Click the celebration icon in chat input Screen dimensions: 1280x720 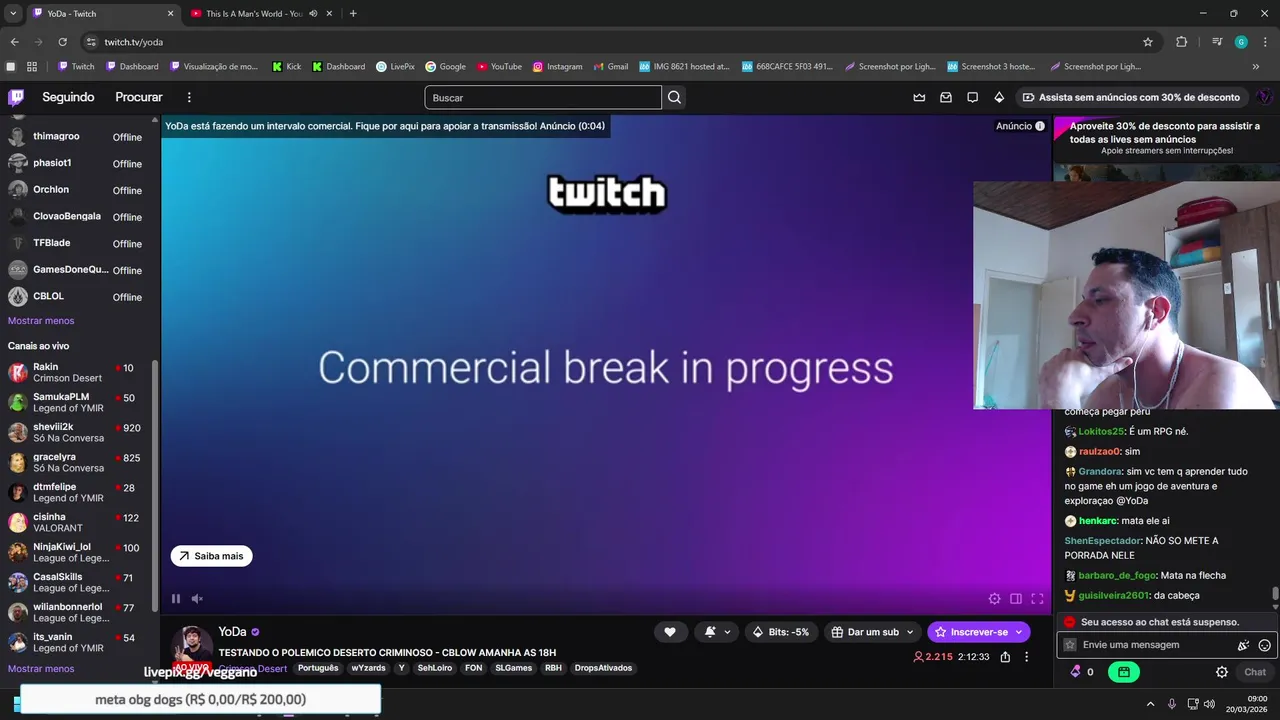point(1243,645)
